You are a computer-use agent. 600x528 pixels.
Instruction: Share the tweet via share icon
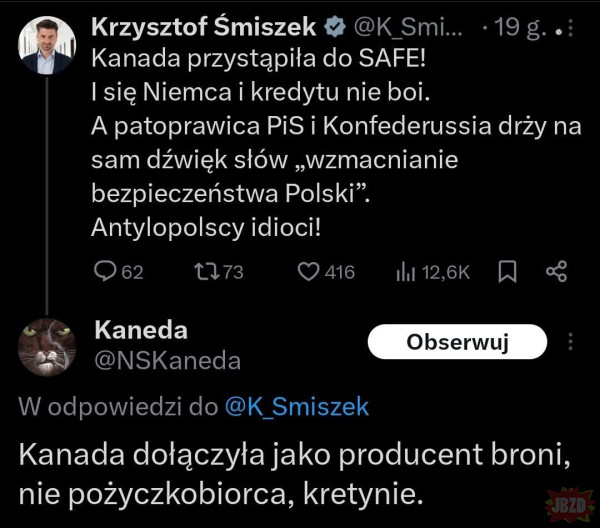(x=557, y=271)
